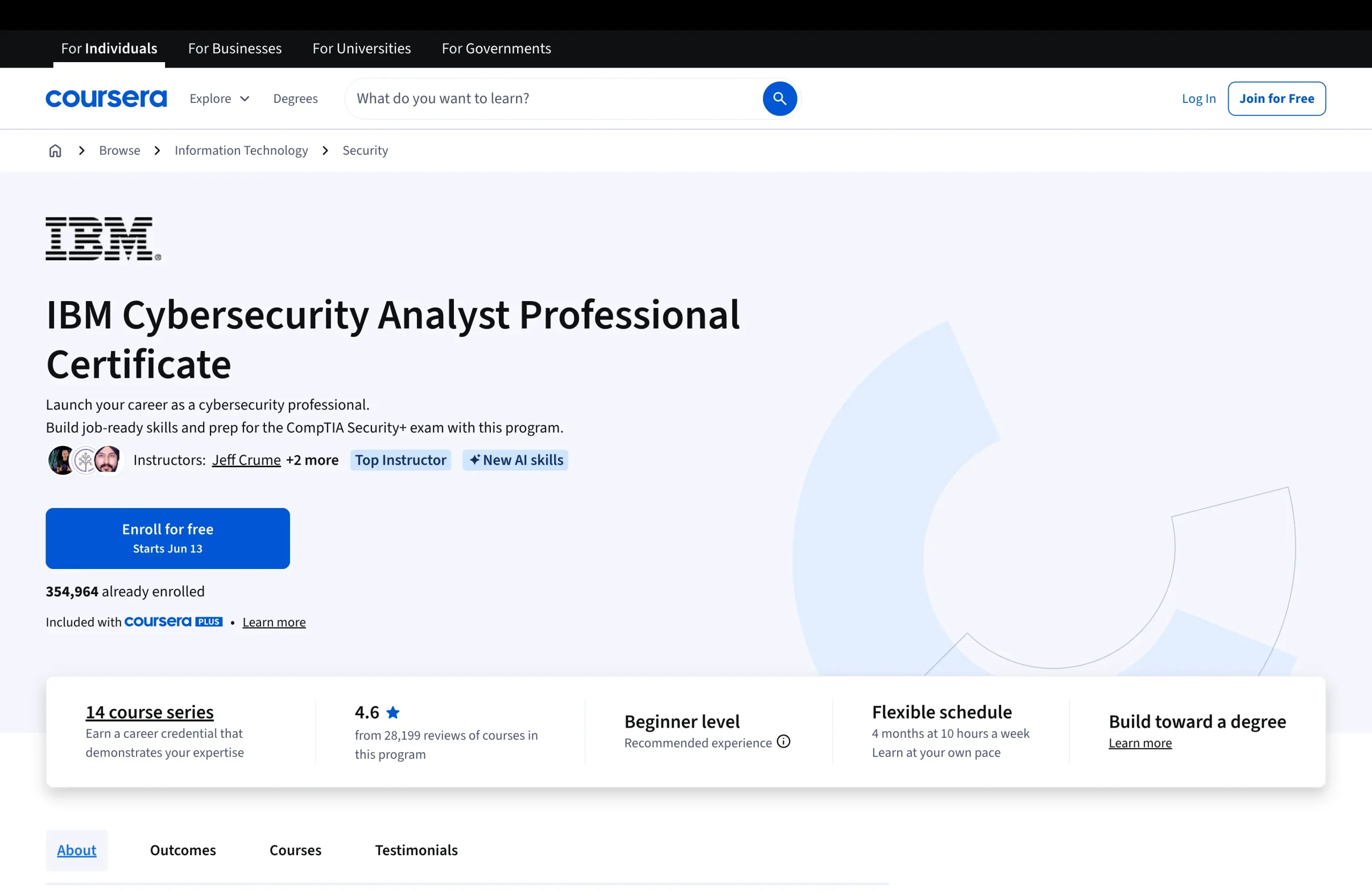Click the 4 months at 10 hours a week text
The height and width of the screenshot is (891, 1372).
tap(950, 733)
